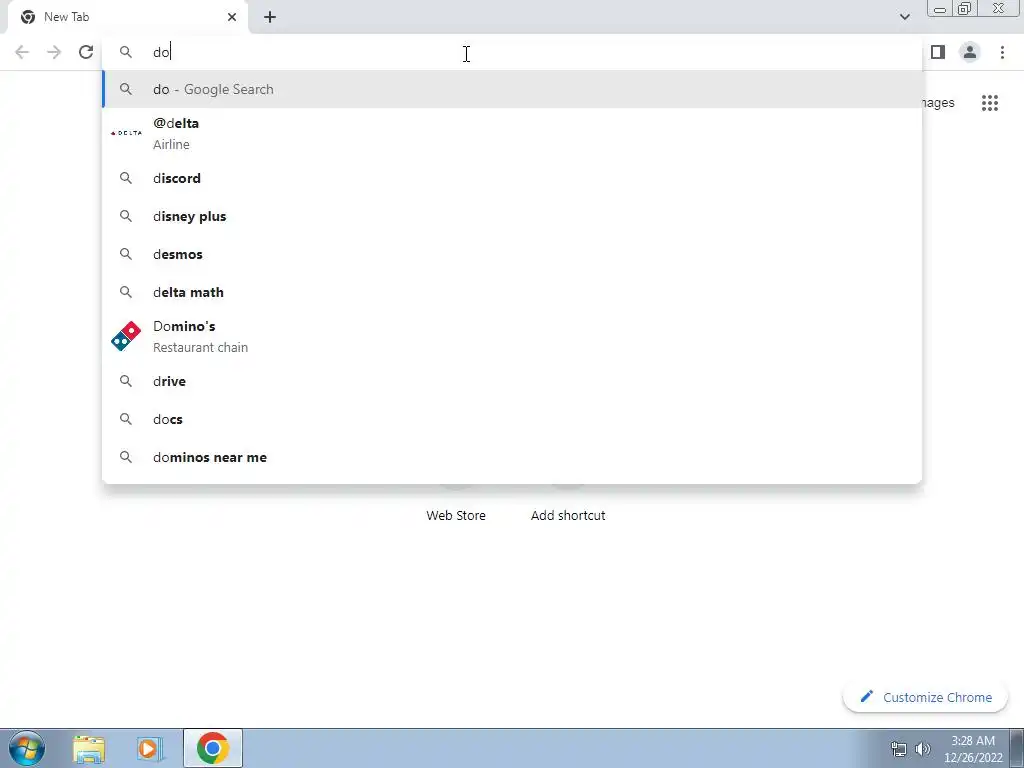The width and height of the screenshot is (1024, 768).
Task: Click the Show desktop strip
Action: click(1017, 748)
